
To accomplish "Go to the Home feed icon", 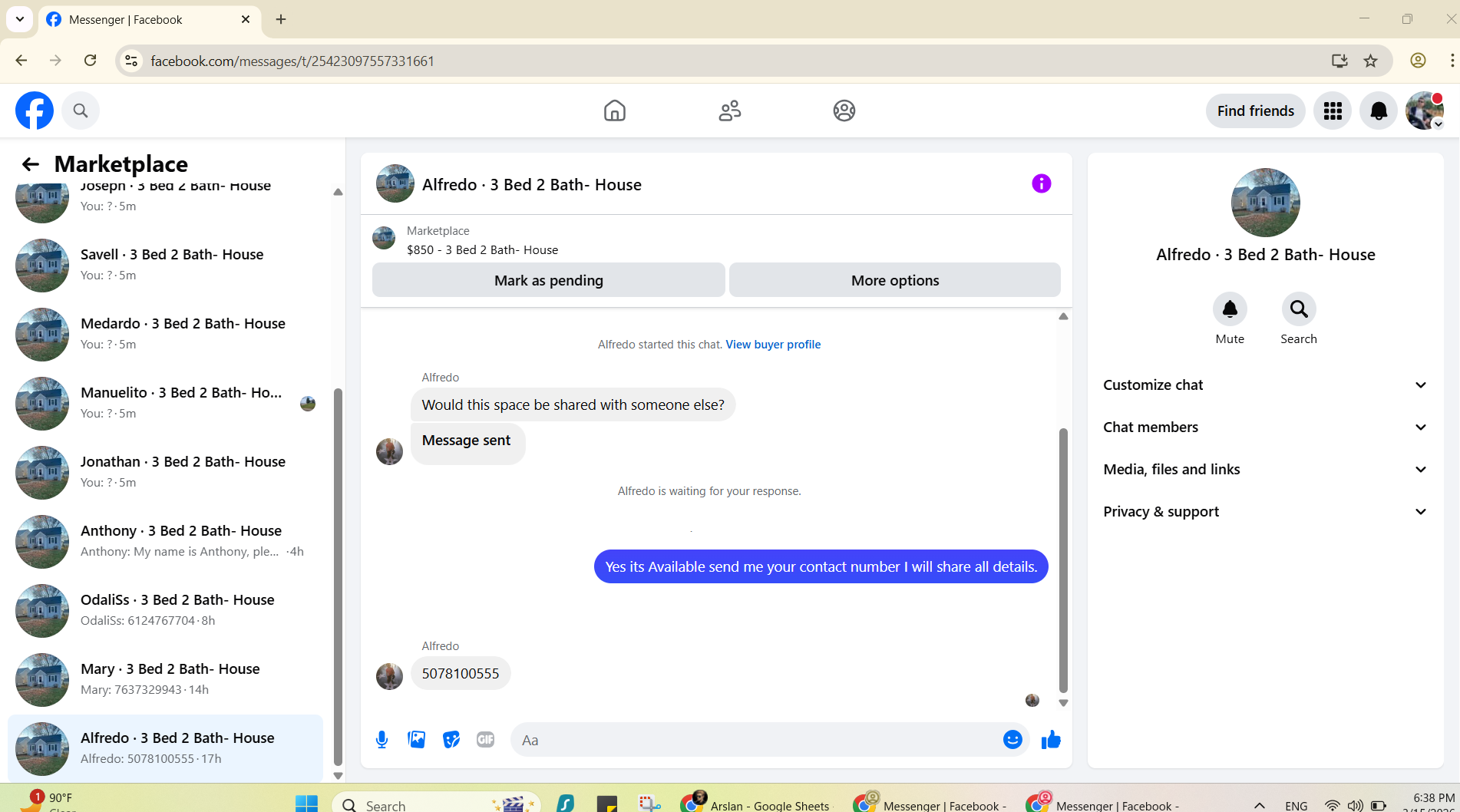I will (614, 111).
